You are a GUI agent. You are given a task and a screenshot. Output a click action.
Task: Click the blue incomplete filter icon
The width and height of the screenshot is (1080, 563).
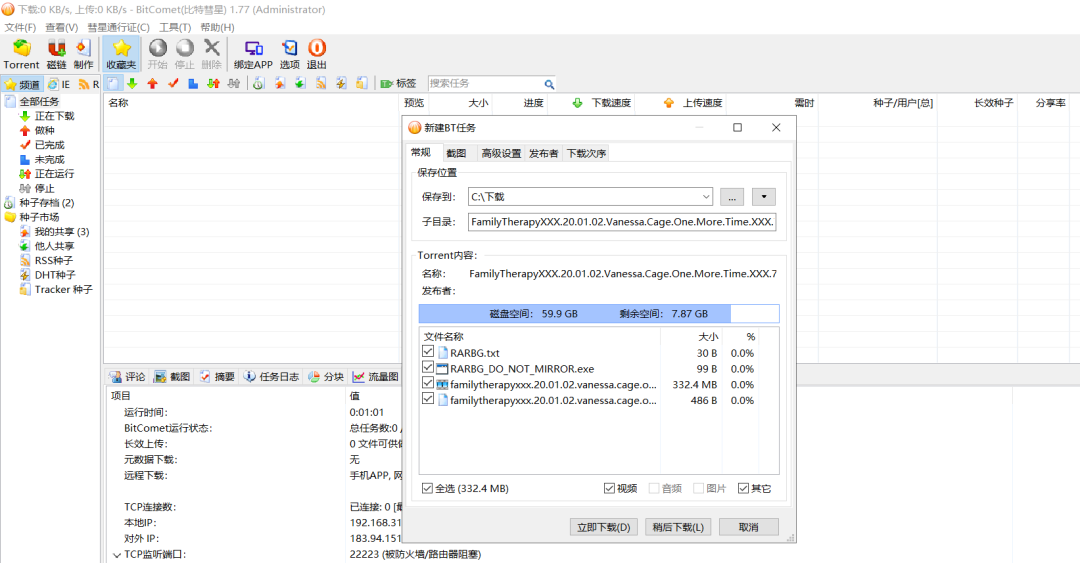193,83
